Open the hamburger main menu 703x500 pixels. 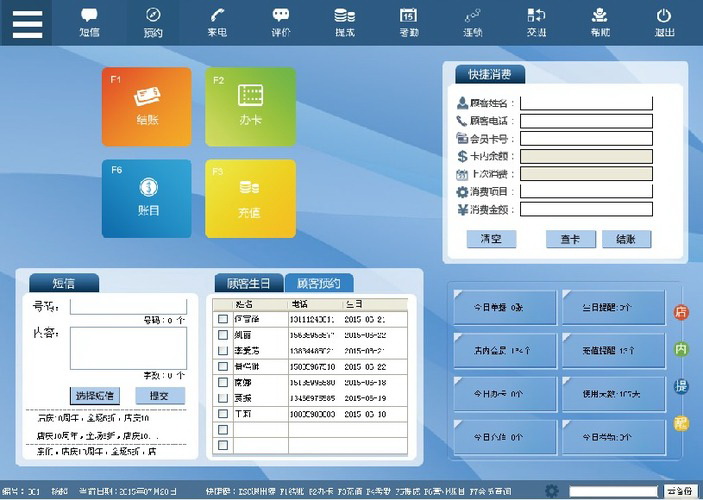(x=27, y=24)
